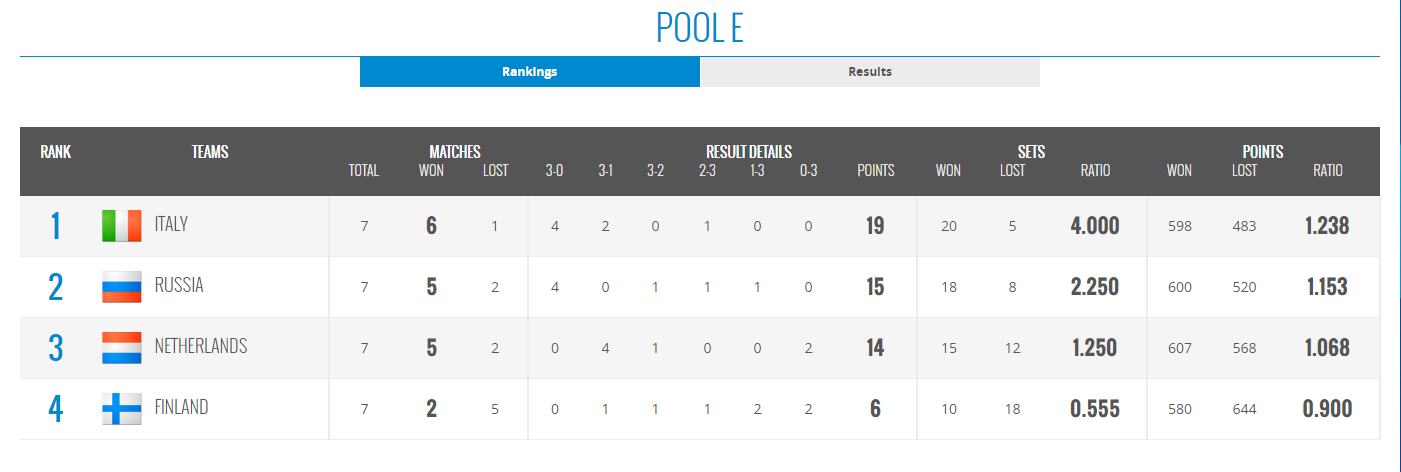Click Russia's 2.250 set ratio
The image size is (1401, 472).
click(x=1094, y=287)
